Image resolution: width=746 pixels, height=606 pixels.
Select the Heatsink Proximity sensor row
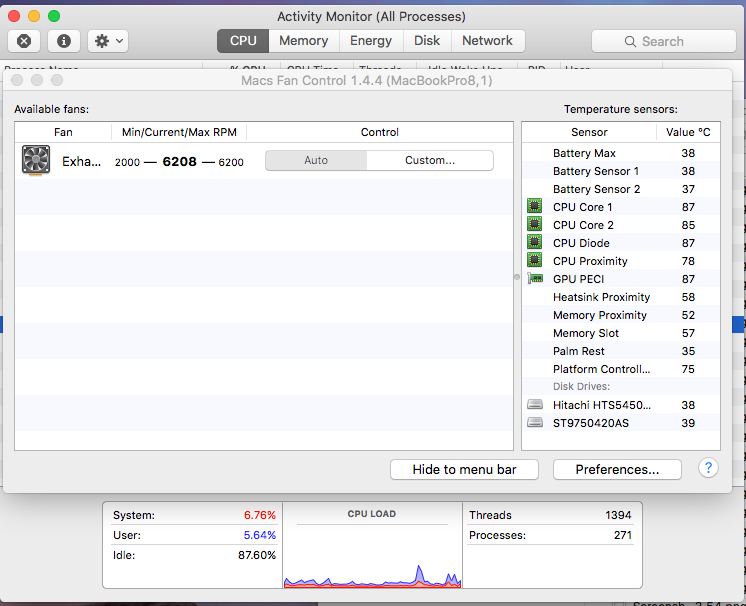621,297
